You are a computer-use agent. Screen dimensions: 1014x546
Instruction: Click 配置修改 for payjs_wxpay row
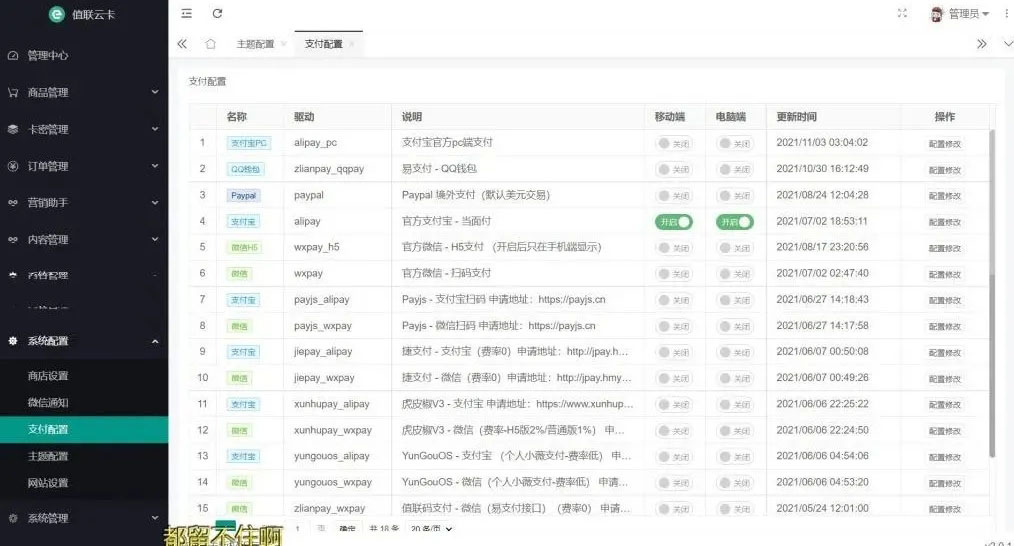945,327
